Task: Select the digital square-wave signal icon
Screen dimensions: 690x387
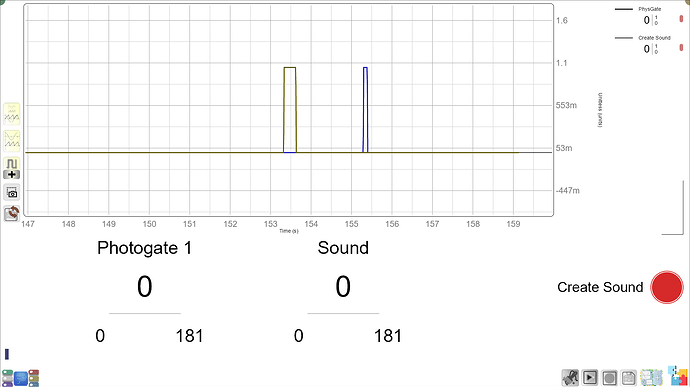Action: coord(12,164)
